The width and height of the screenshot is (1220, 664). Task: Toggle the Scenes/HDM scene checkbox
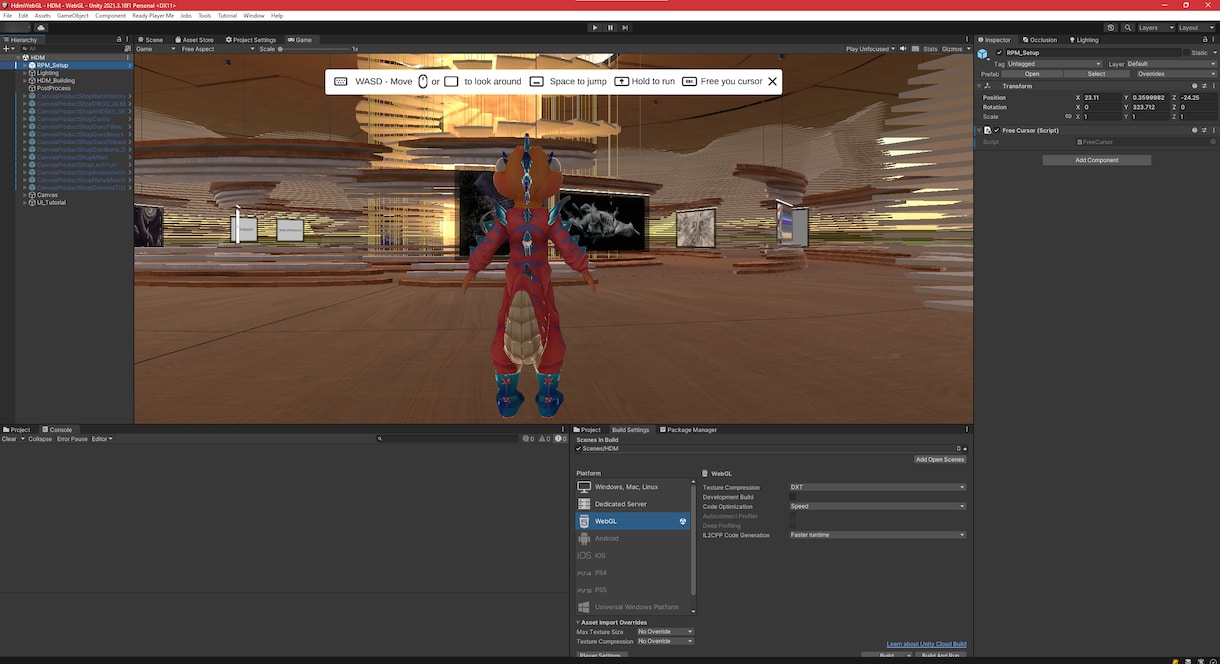coord(579,449)
